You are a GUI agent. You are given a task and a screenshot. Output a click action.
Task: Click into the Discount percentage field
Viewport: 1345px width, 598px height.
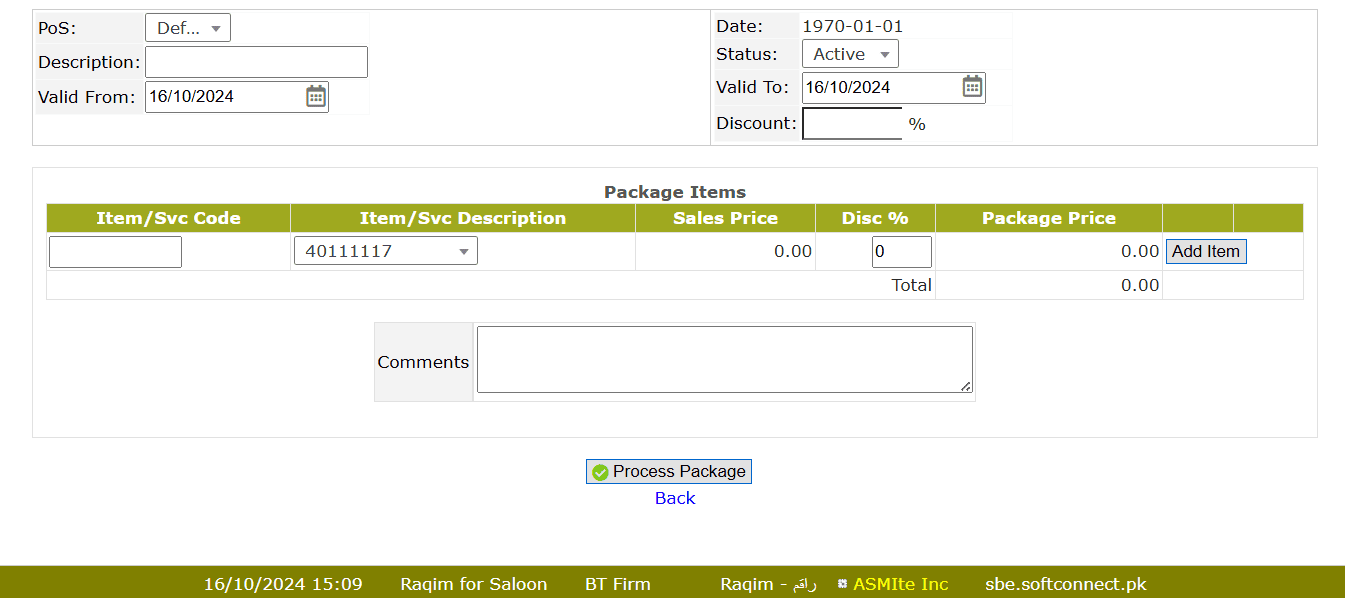pyautogui.click(x=852, y=124)
